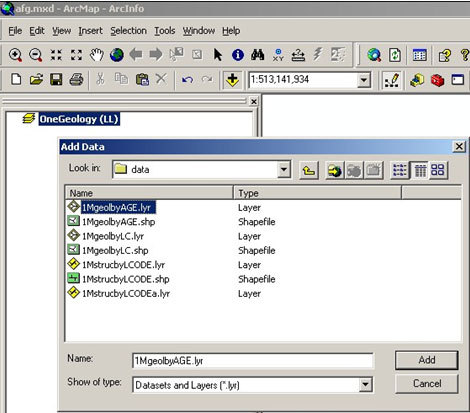The height and width of the screenshot is (413, 470).
Task: Open the View menu
Action: tap(61, 31)
